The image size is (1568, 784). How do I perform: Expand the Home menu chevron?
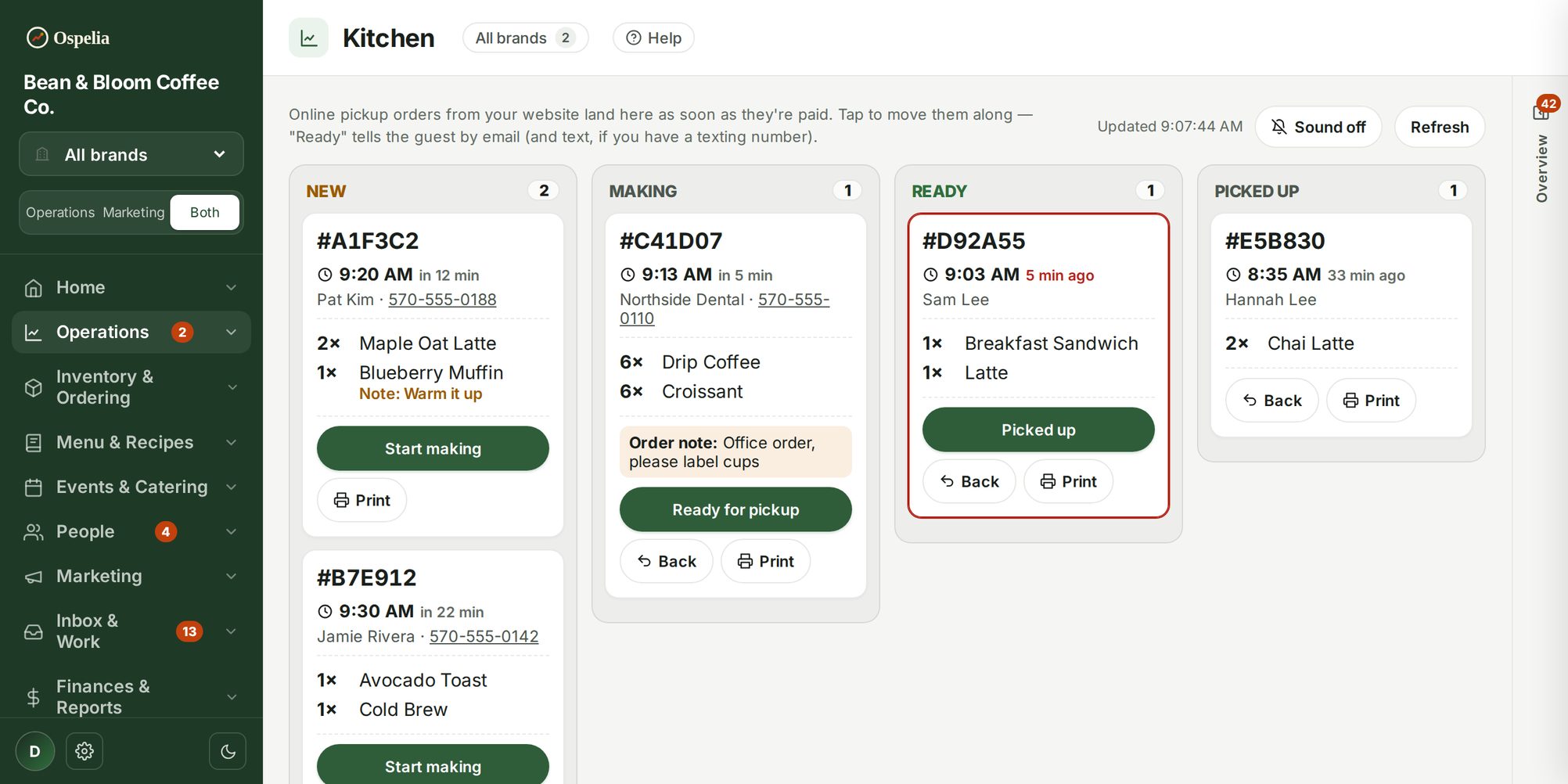[x=231, y=288]
